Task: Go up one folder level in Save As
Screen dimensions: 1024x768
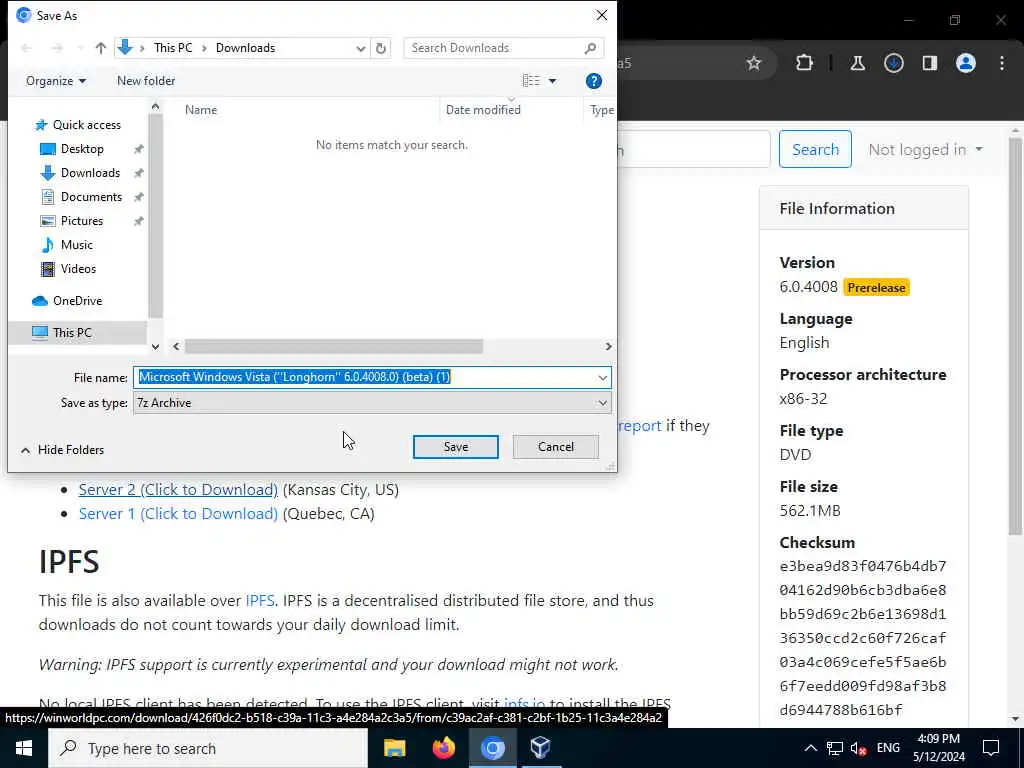Action: [101, 48]
